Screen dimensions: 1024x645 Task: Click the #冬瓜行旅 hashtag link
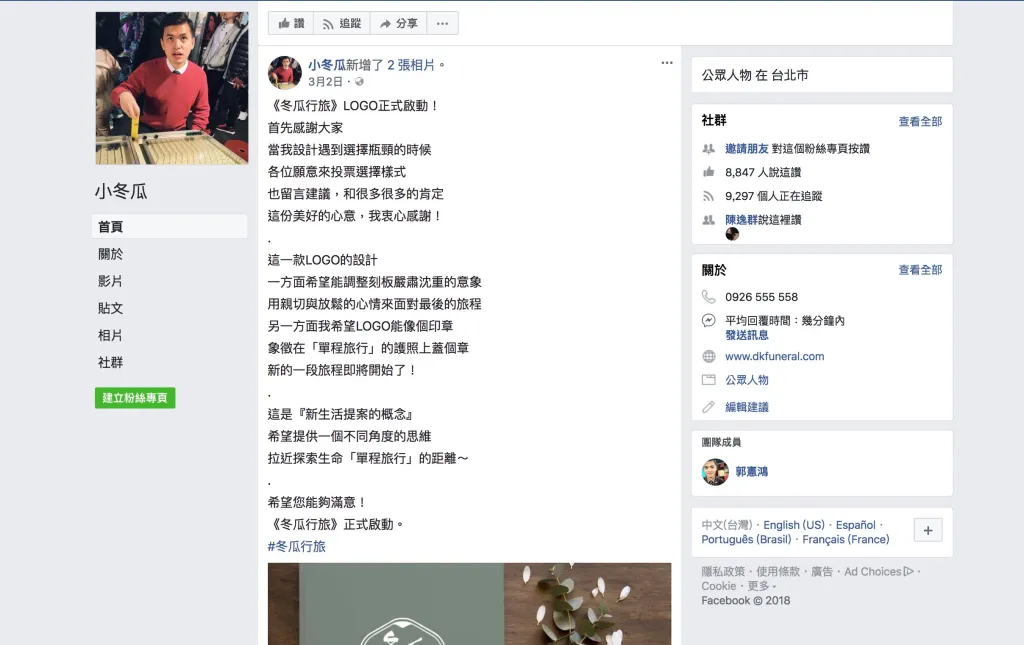(296, 546)
